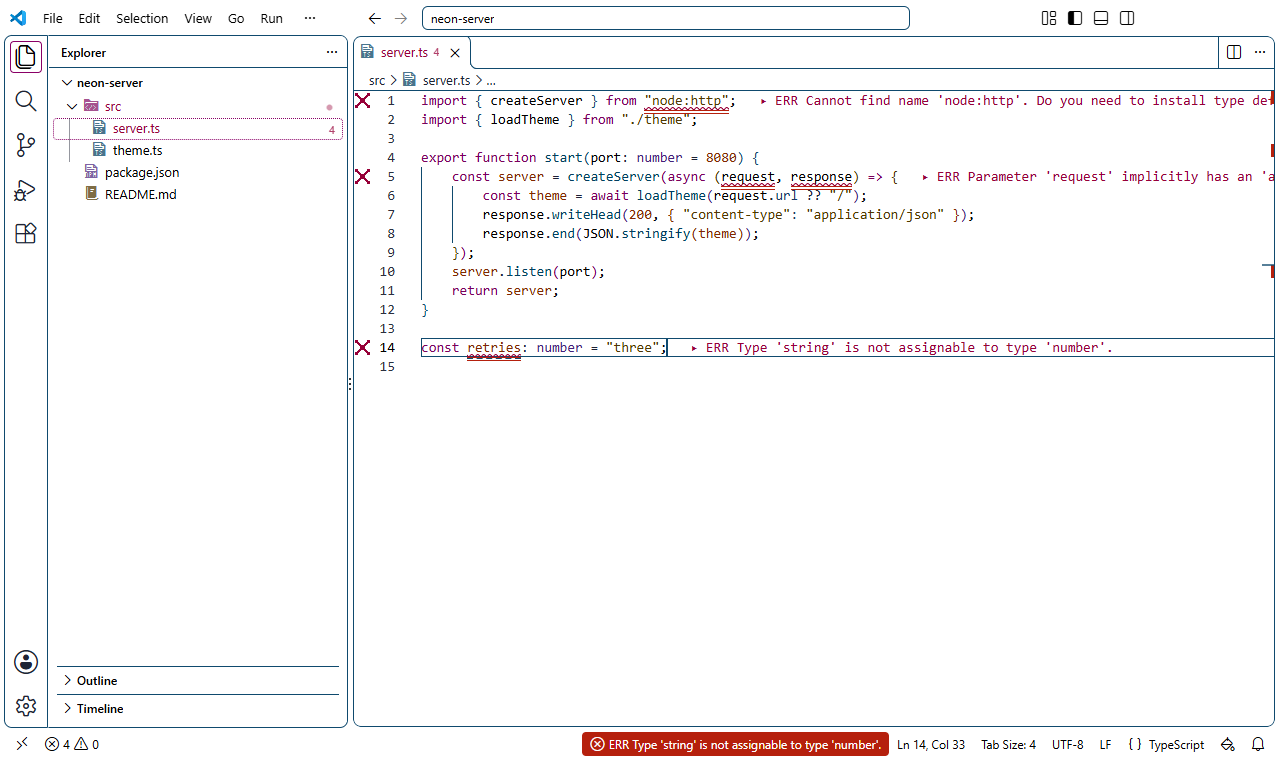
Task: Change end of line sequence LF
Action: tap(1105, 744)
